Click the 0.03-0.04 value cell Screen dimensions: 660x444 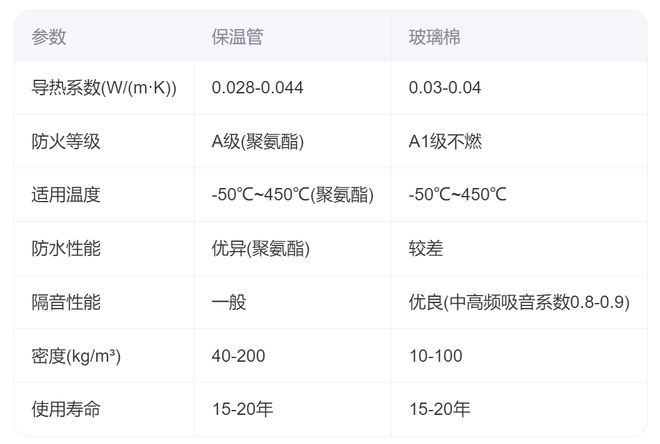click(x=445, y=88)
